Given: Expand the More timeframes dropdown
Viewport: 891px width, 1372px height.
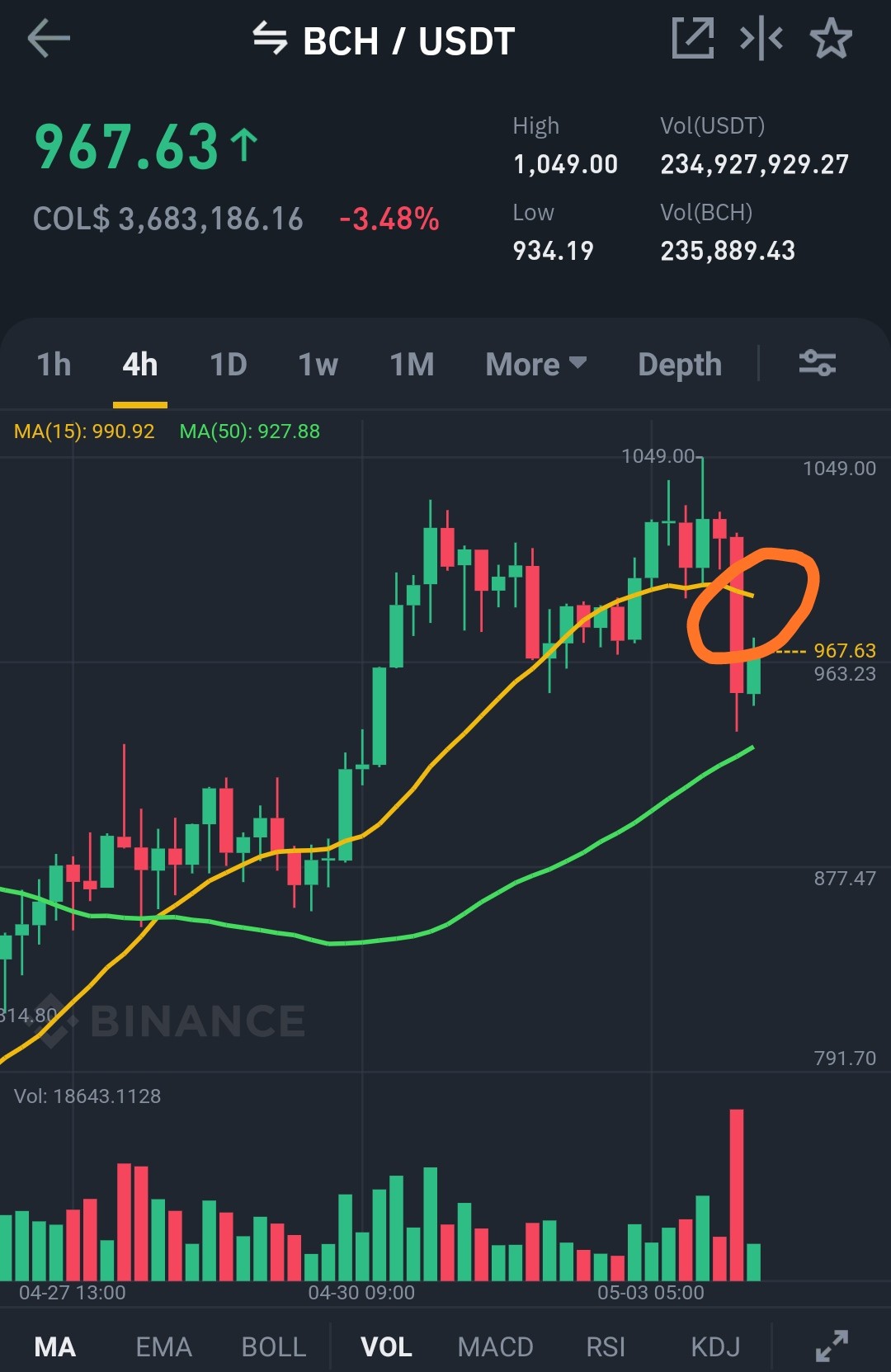Looking at the screenshot, I should (x=536, y=364).
